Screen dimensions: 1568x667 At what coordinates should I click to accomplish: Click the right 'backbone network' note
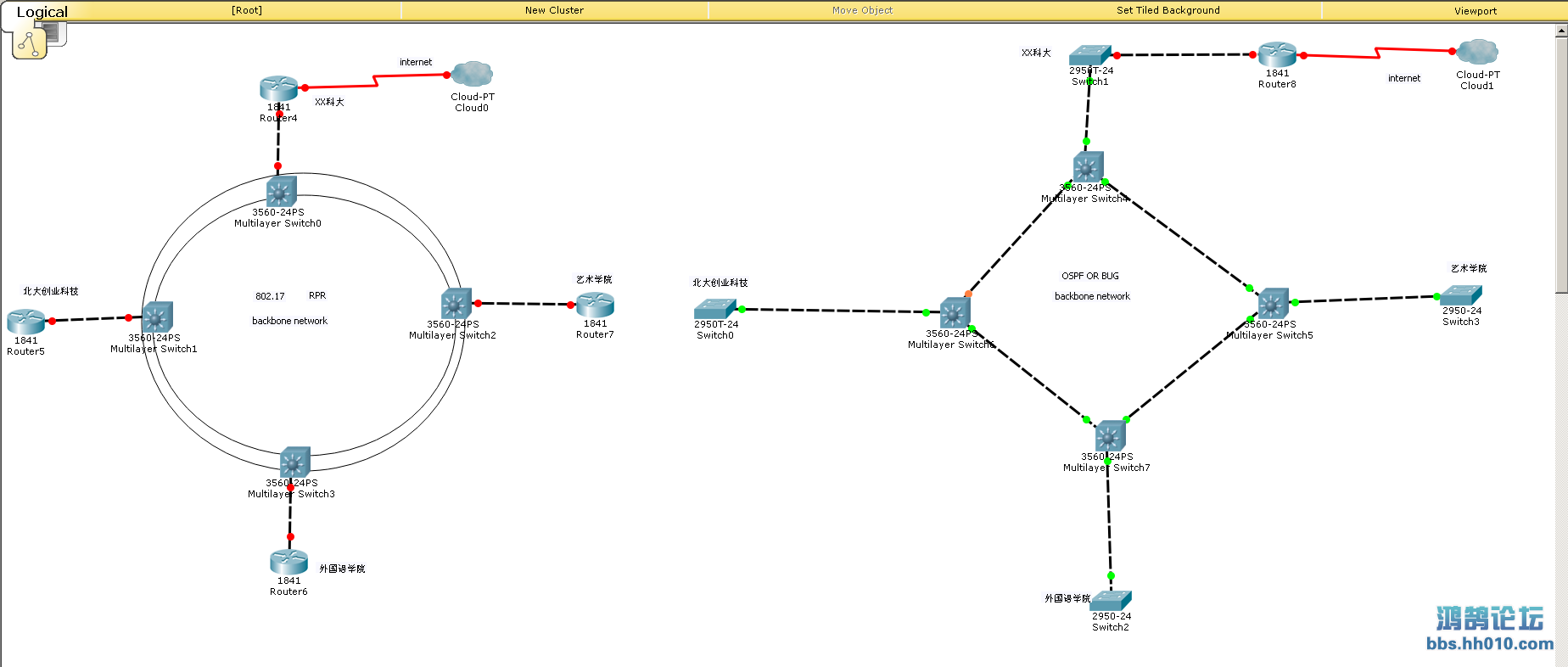pos(1092,296)
